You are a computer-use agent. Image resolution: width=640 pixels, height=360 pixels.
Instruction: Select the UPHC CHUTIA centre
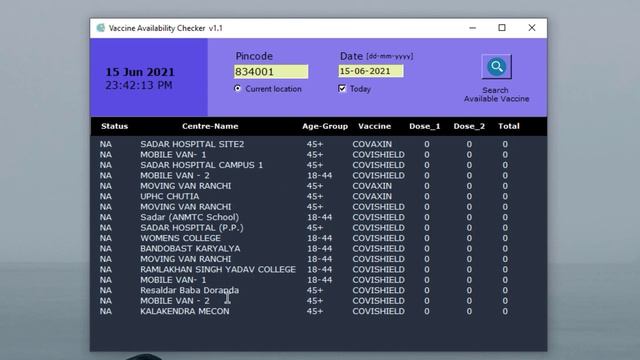tap(169, 196)
